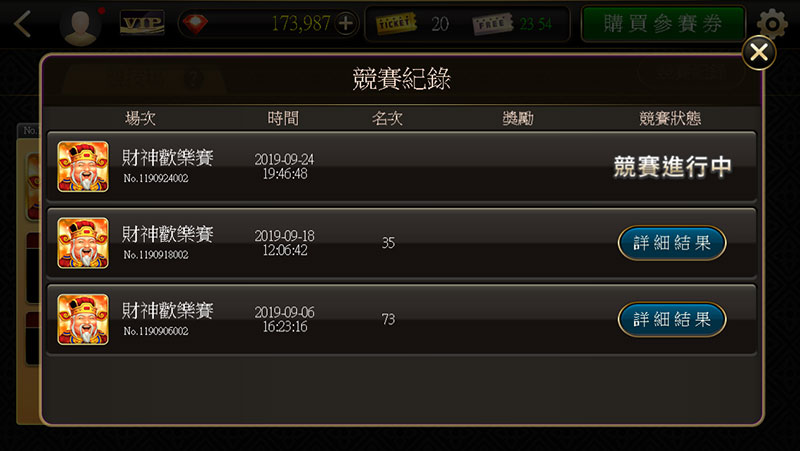View 詳細結果 for the 2019-09-06 match
The width and height of the screenshot is (800, 451).
672,319
